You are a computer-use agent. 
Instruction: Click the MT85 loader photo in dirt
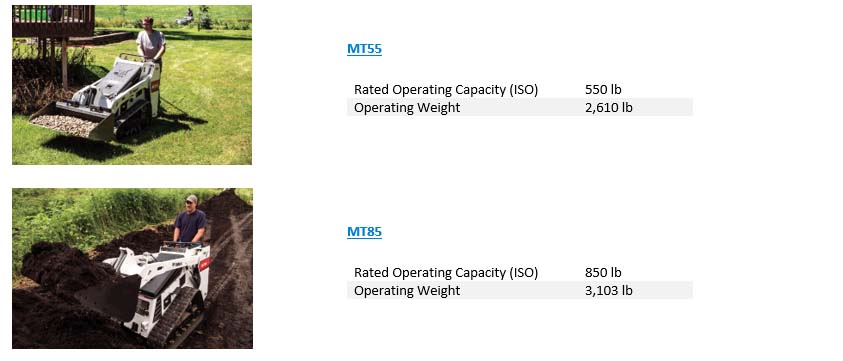(x=132, y=268)
